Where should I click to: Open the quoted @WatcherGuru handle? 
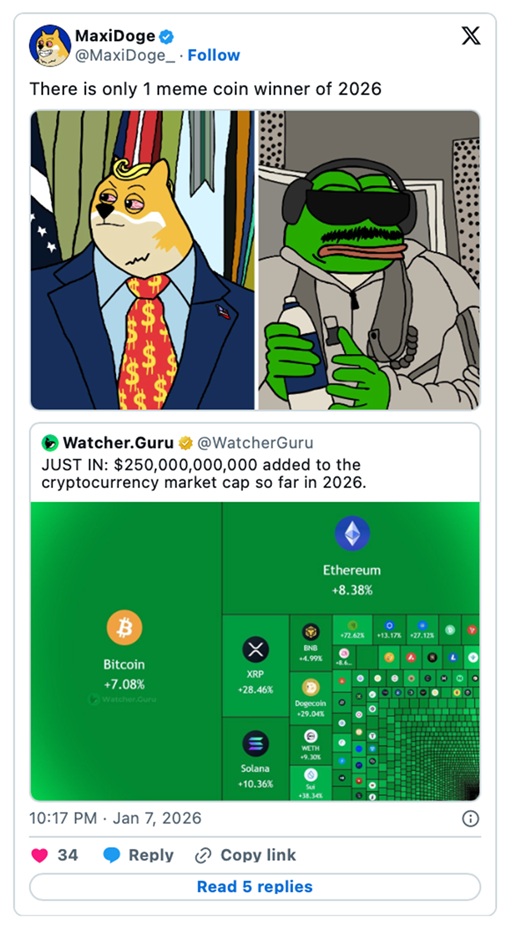[x=255, y=443]
